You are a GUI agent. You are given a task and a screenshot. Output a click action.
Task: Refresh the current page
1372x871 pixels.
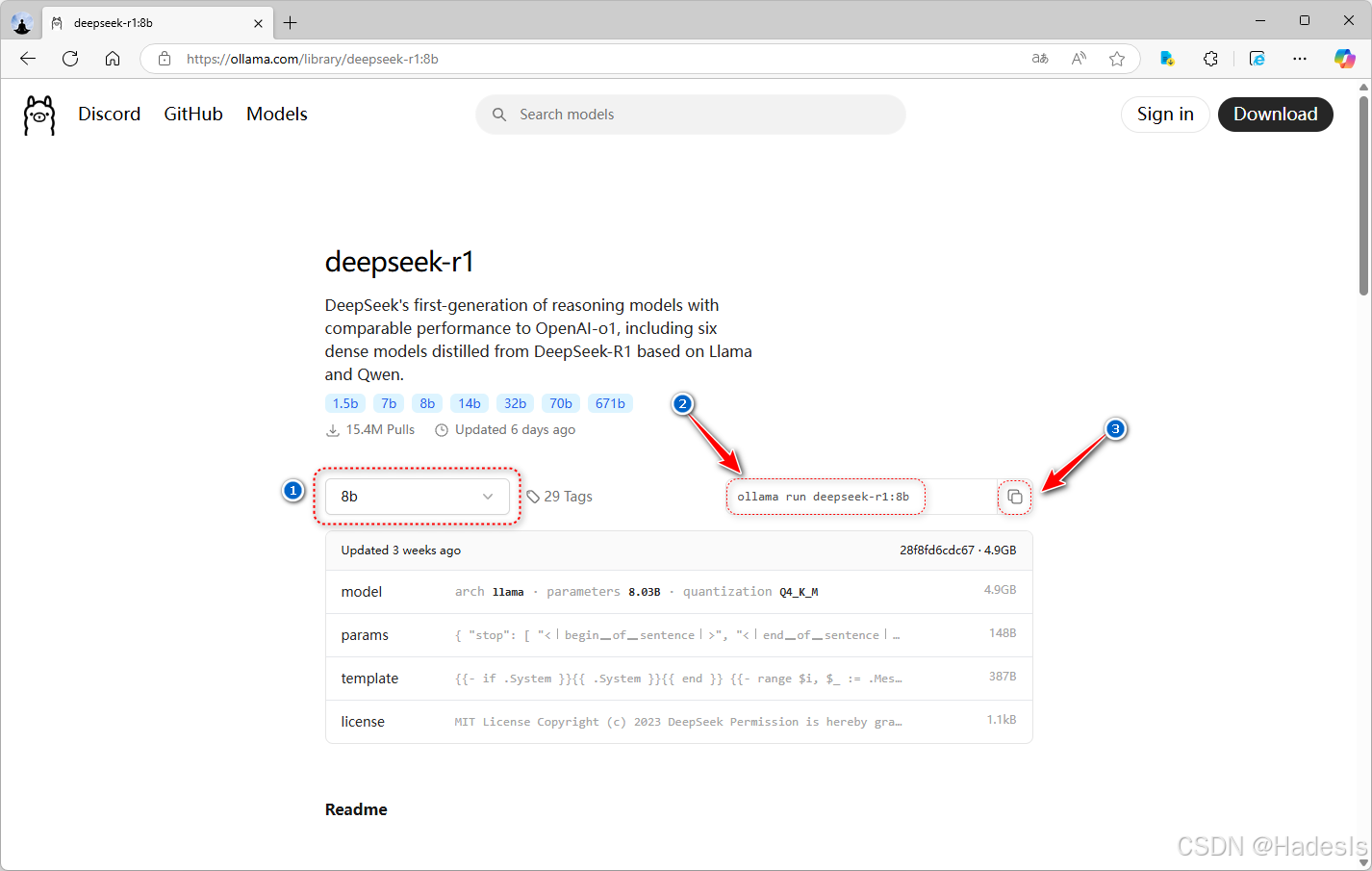pyautogui.click(x=70, y=59)
